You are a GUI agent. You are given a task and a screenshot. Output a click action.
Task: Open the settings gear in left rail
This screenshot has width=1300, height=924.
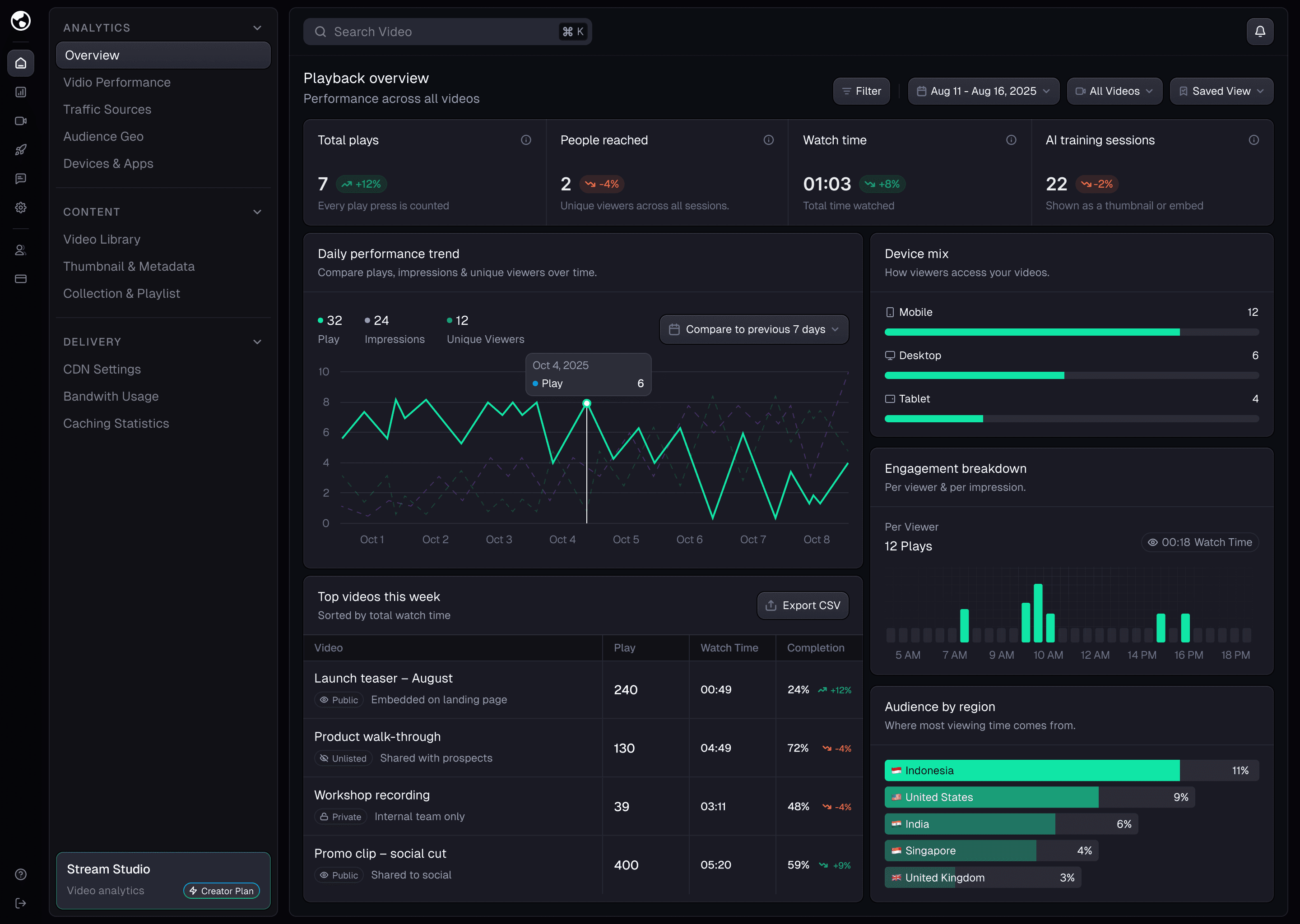[x=20, y=208]
